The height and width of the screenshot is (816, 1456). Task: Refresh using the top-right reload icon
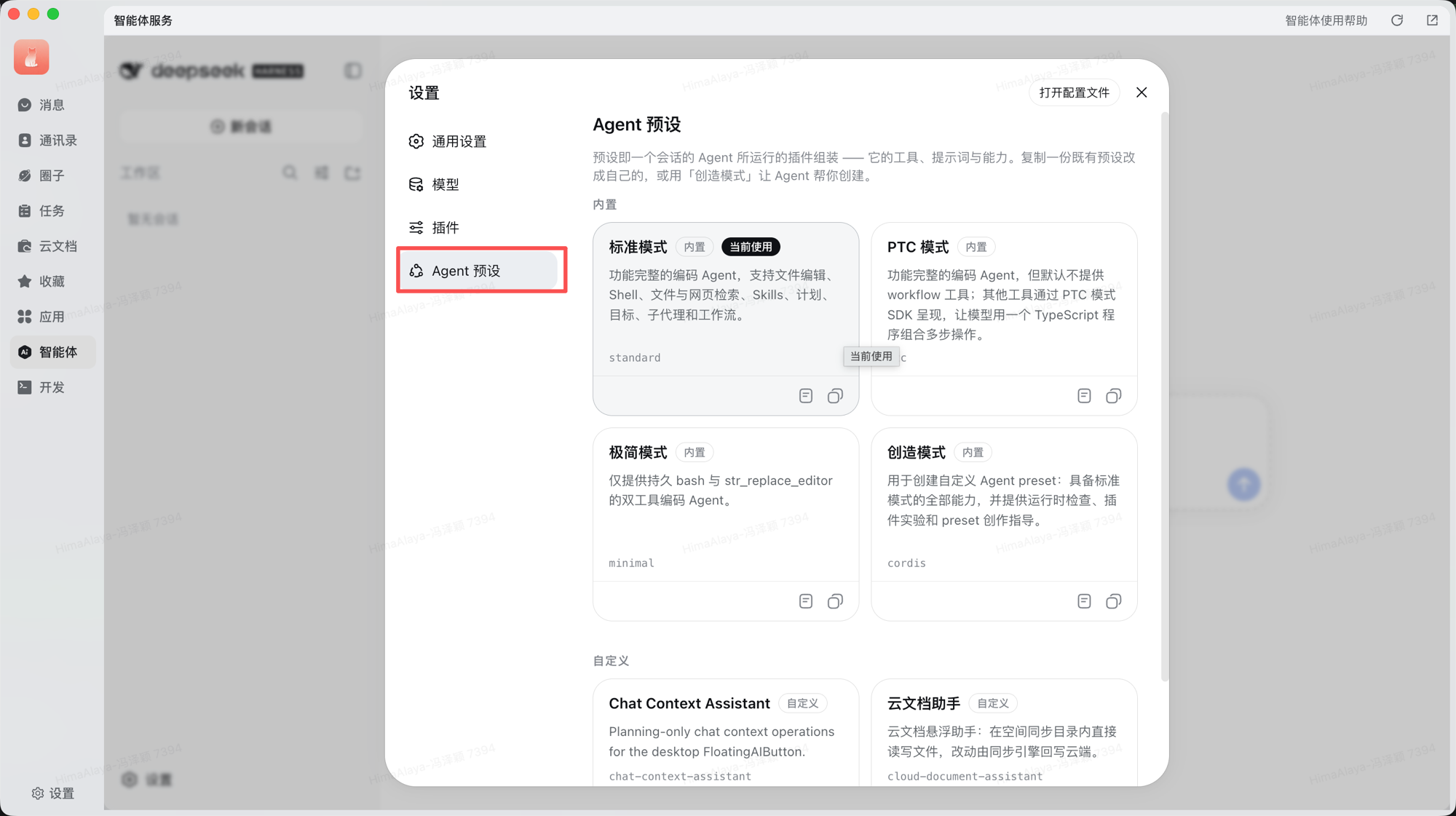pyautogui.click(x=1397, y=20)
